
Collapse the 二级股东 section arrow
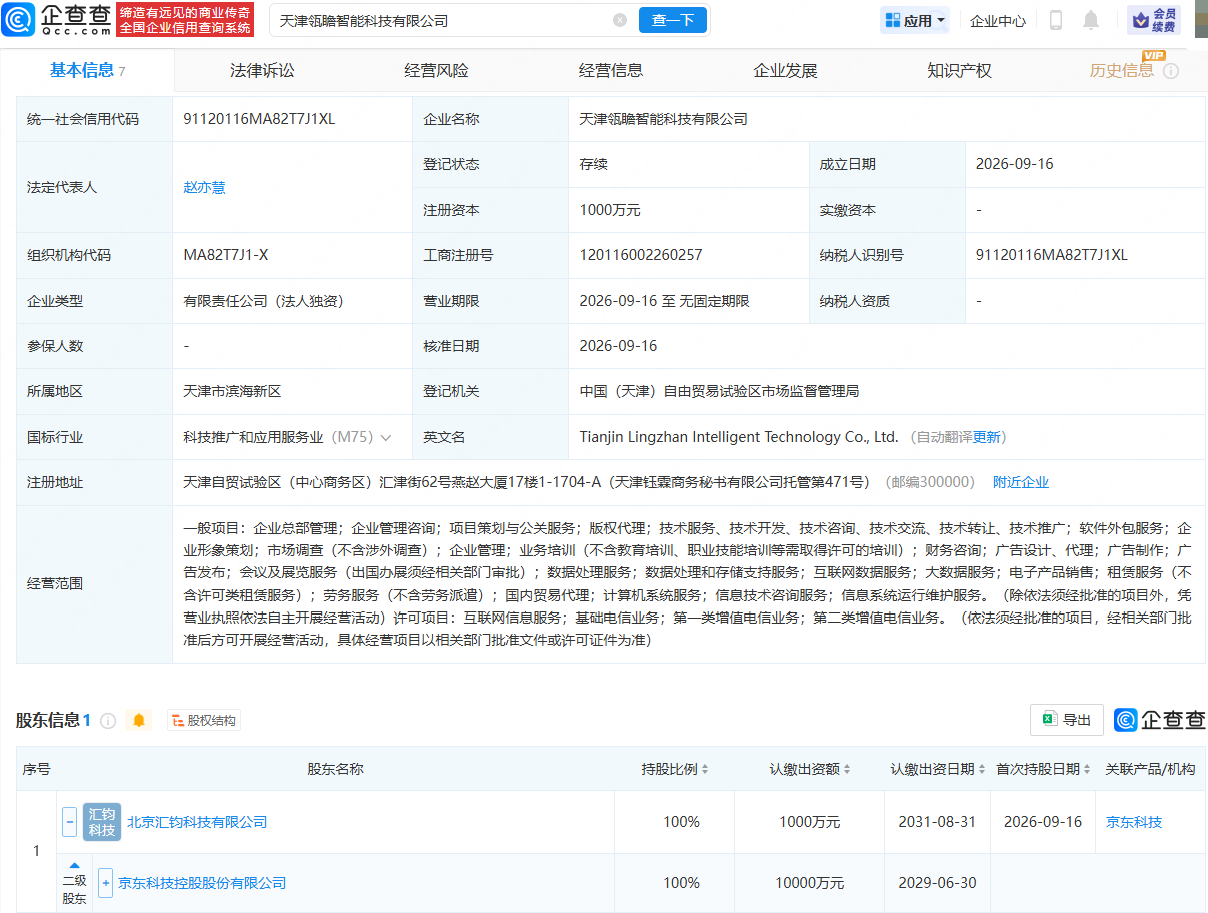click(74, 864)
